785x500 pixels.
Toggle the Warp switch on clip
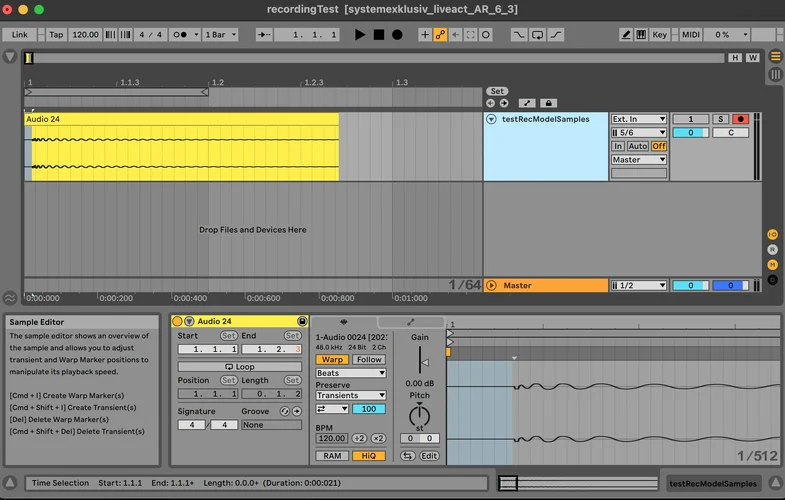click(x=332, y=360)
